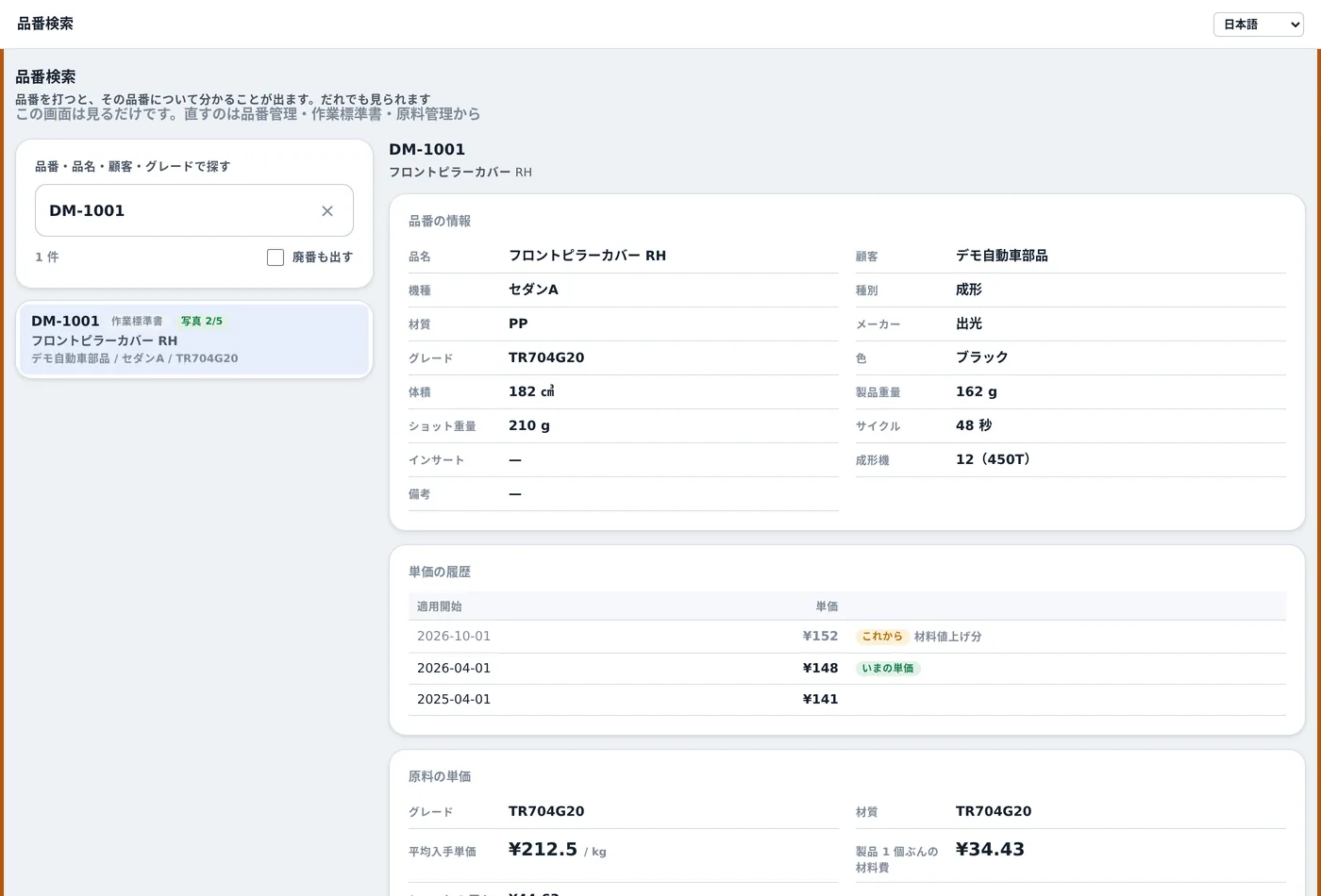Screen dimensions: 1321x896
Task: Click the 作業標準書 label on the result card
Action: (137, 322)
